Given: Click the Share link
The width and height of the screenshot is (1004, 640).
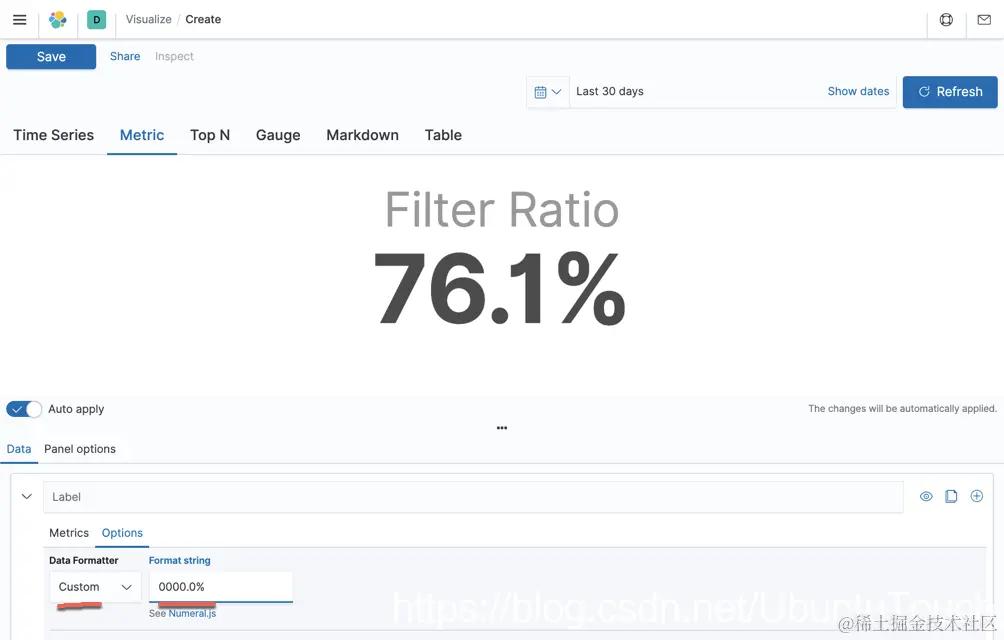Looking at the screenshot, I should 125,56.
